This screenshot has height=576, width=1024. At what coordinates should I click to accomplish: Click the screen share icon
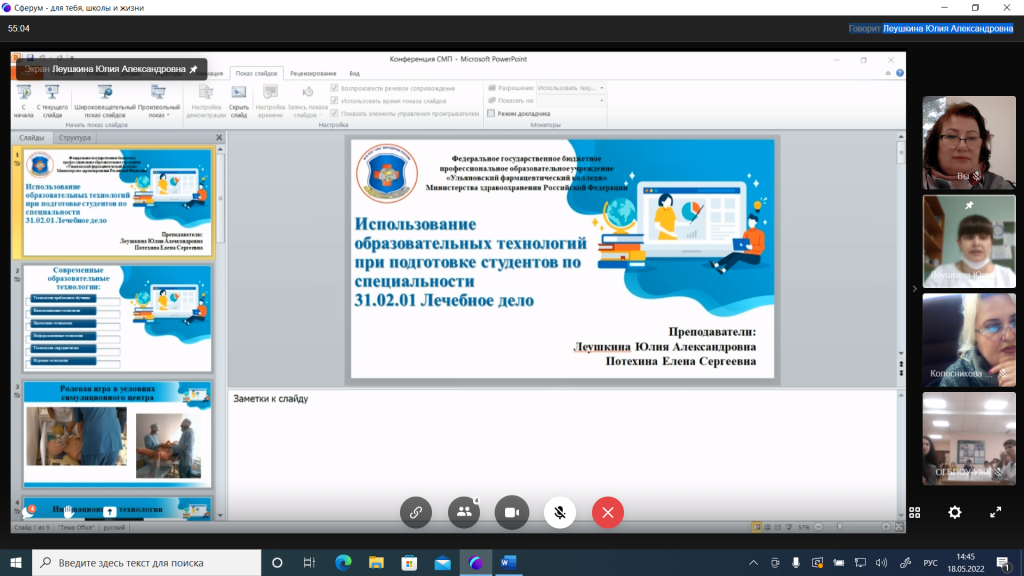(109, 512)
